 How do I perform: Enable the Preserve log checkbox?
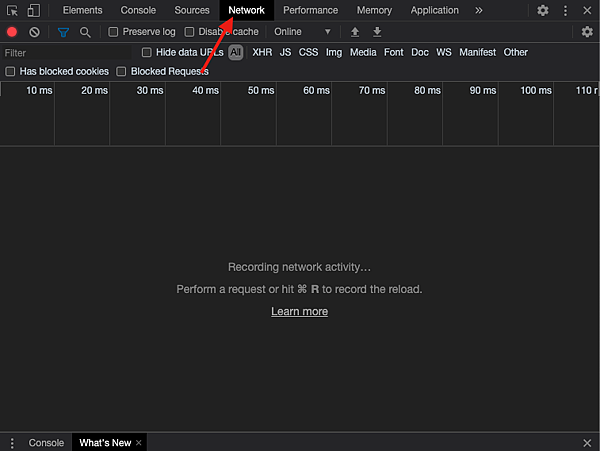113,32
